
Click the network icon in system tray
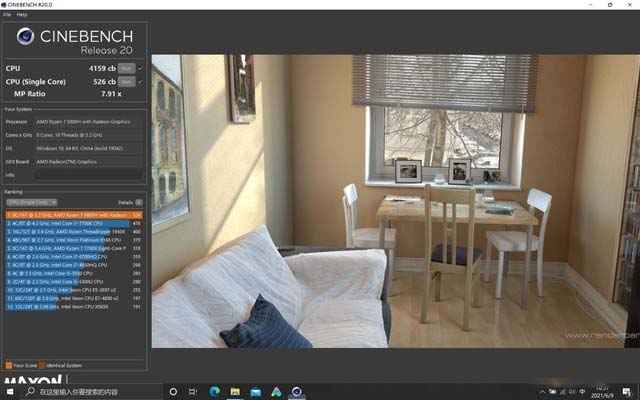click(562, 392)
